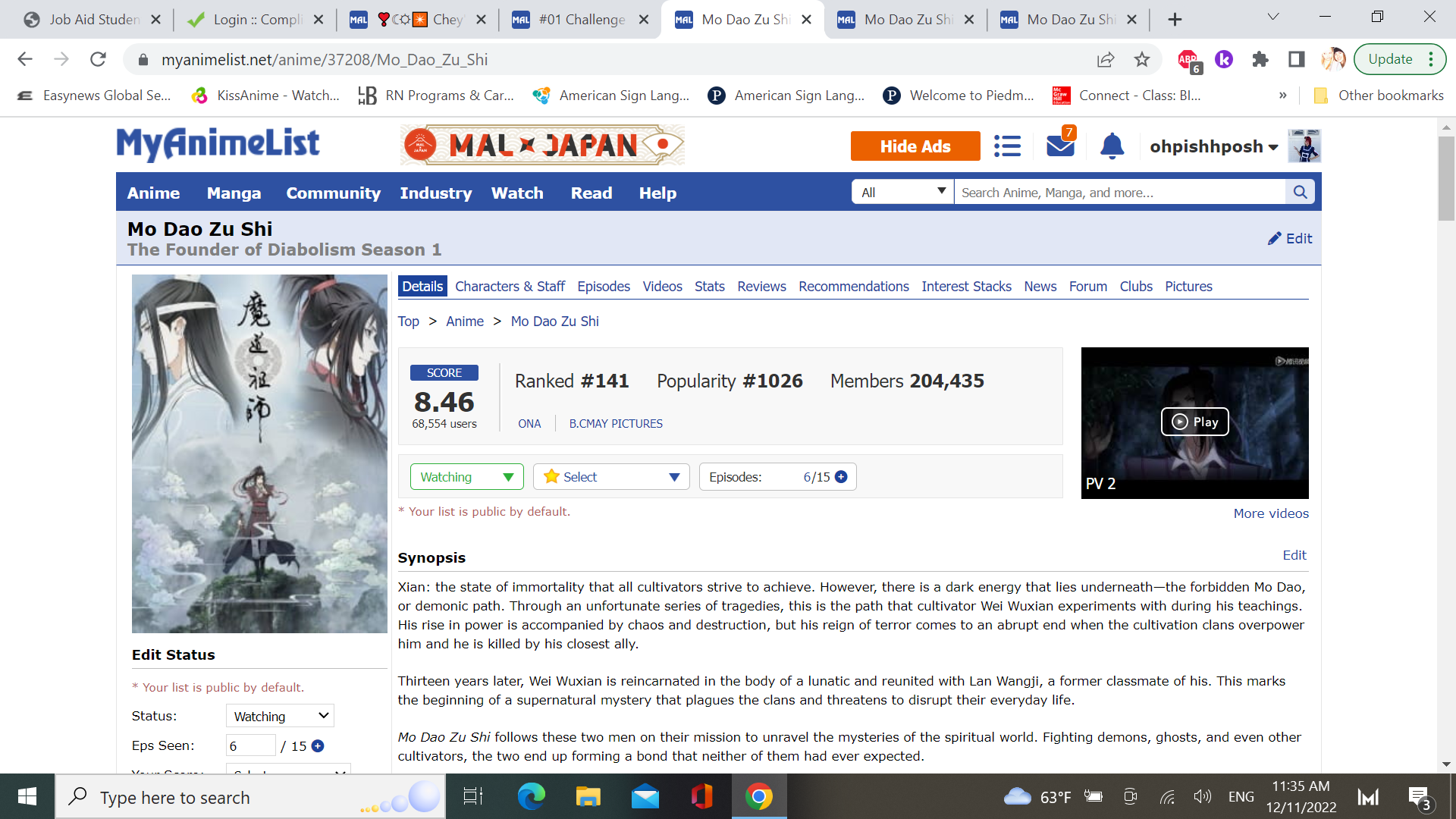Open the notifications bell icon
This screenshot has height=819, width=1456.
coord(1112,146)
